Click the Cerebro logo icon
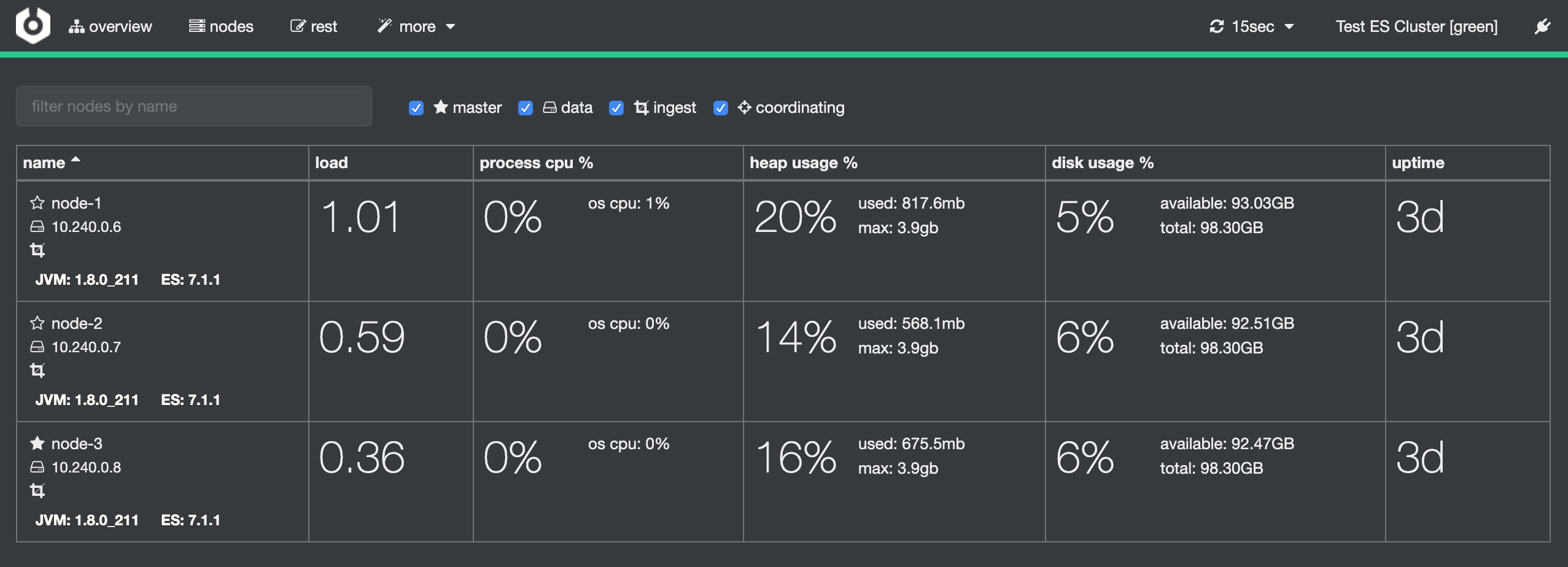 tap(33, 26)
